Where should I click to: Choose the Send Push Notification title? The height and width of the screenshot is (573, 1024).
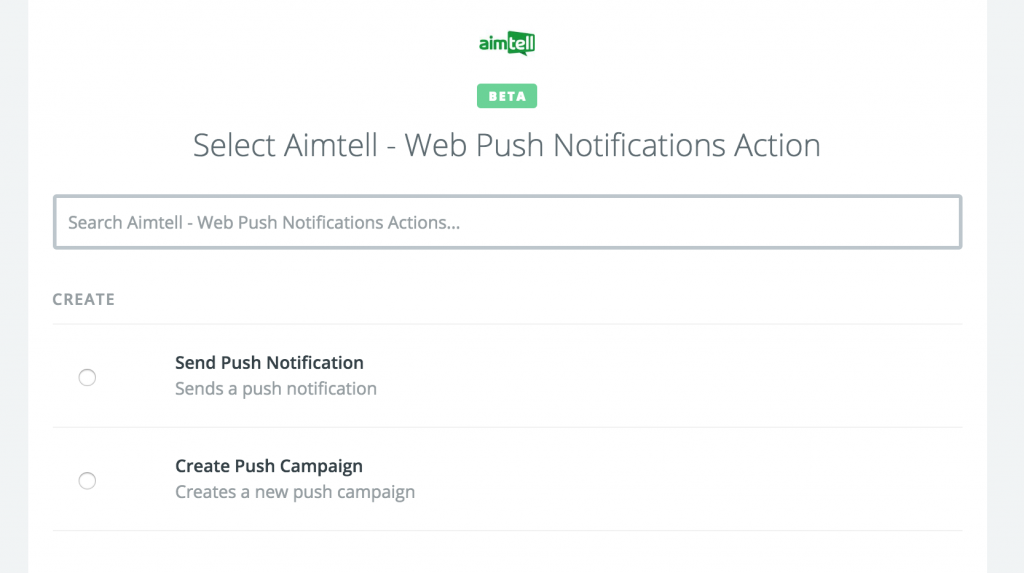coord(269,363)
